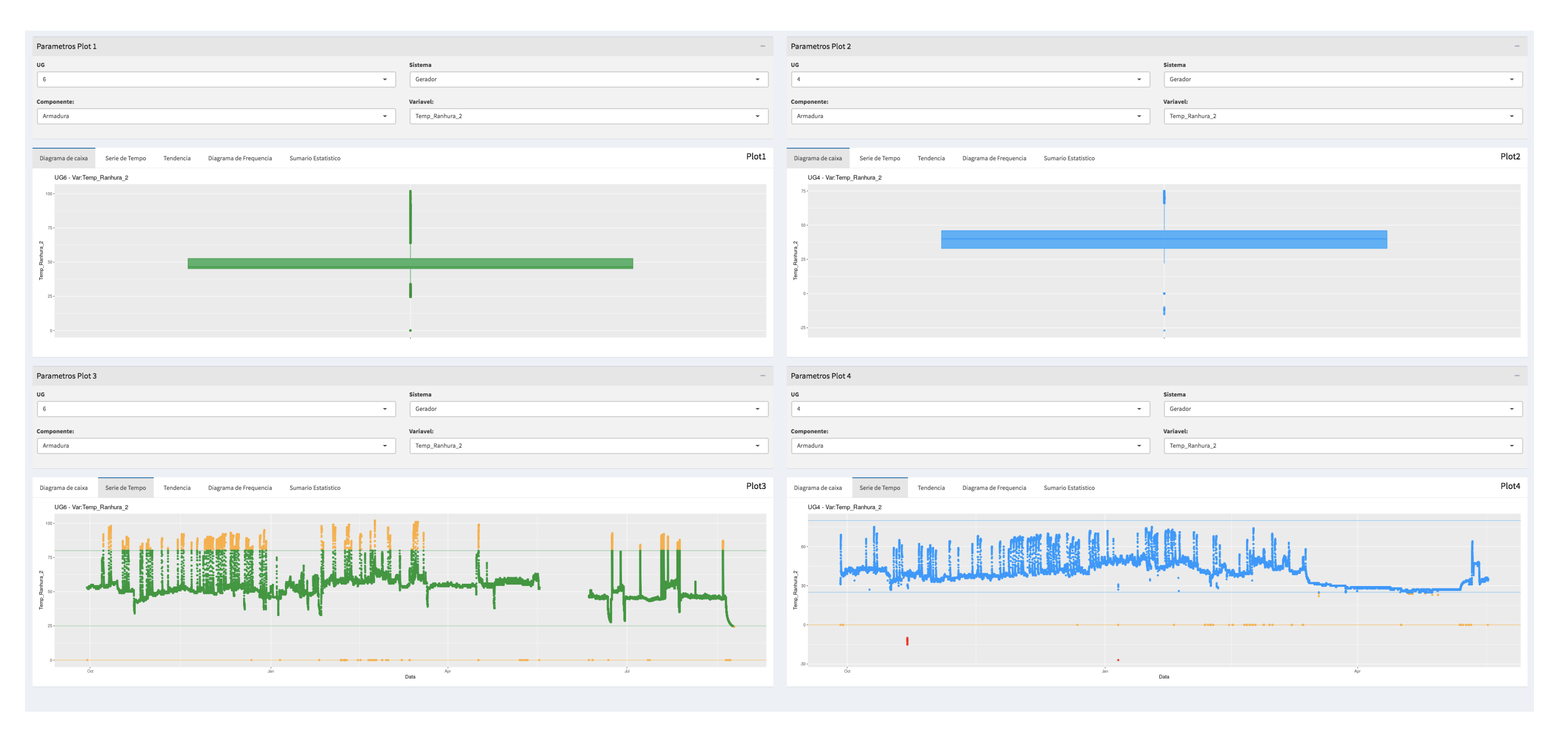Open Sumario Estatistico tab in Plot4
This screenshot has height=735, width=1568.
(x=1068, y=488)
